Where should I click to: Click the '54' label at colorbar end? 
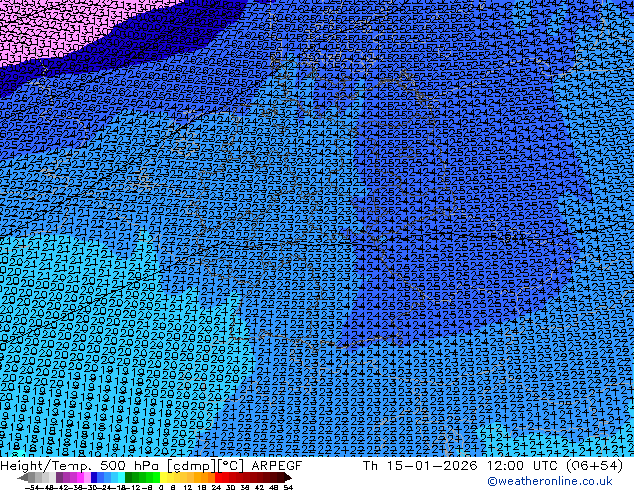(x=287, y=487)
